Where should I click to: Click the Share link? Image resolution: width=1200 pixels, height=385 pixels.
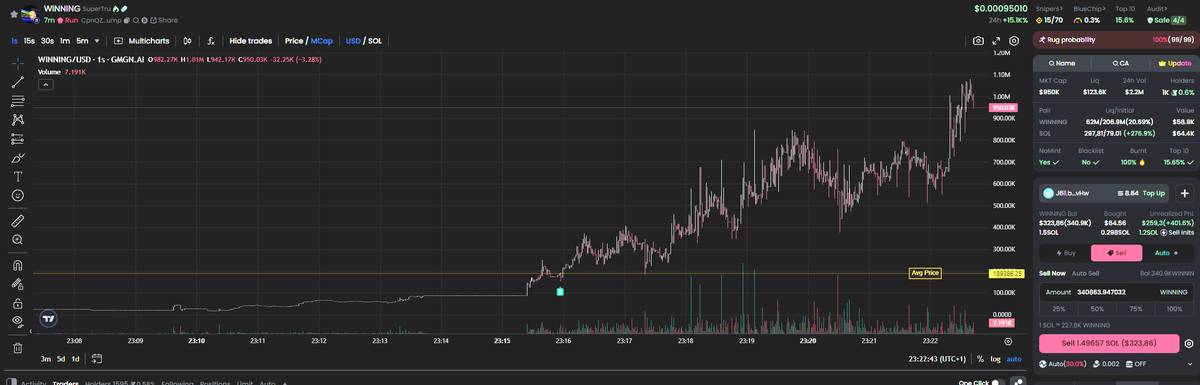(x=164, y=20)
